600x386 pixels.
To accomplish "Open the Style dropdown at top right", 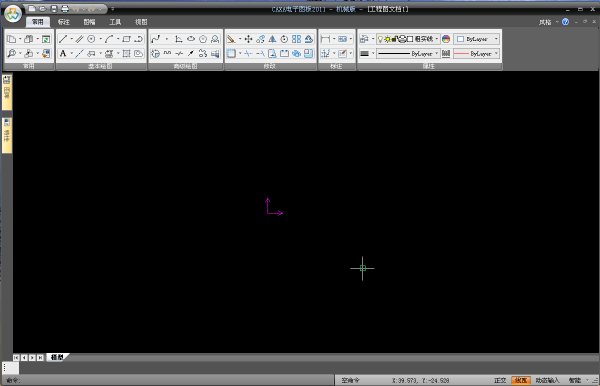I will pos(548,22).
